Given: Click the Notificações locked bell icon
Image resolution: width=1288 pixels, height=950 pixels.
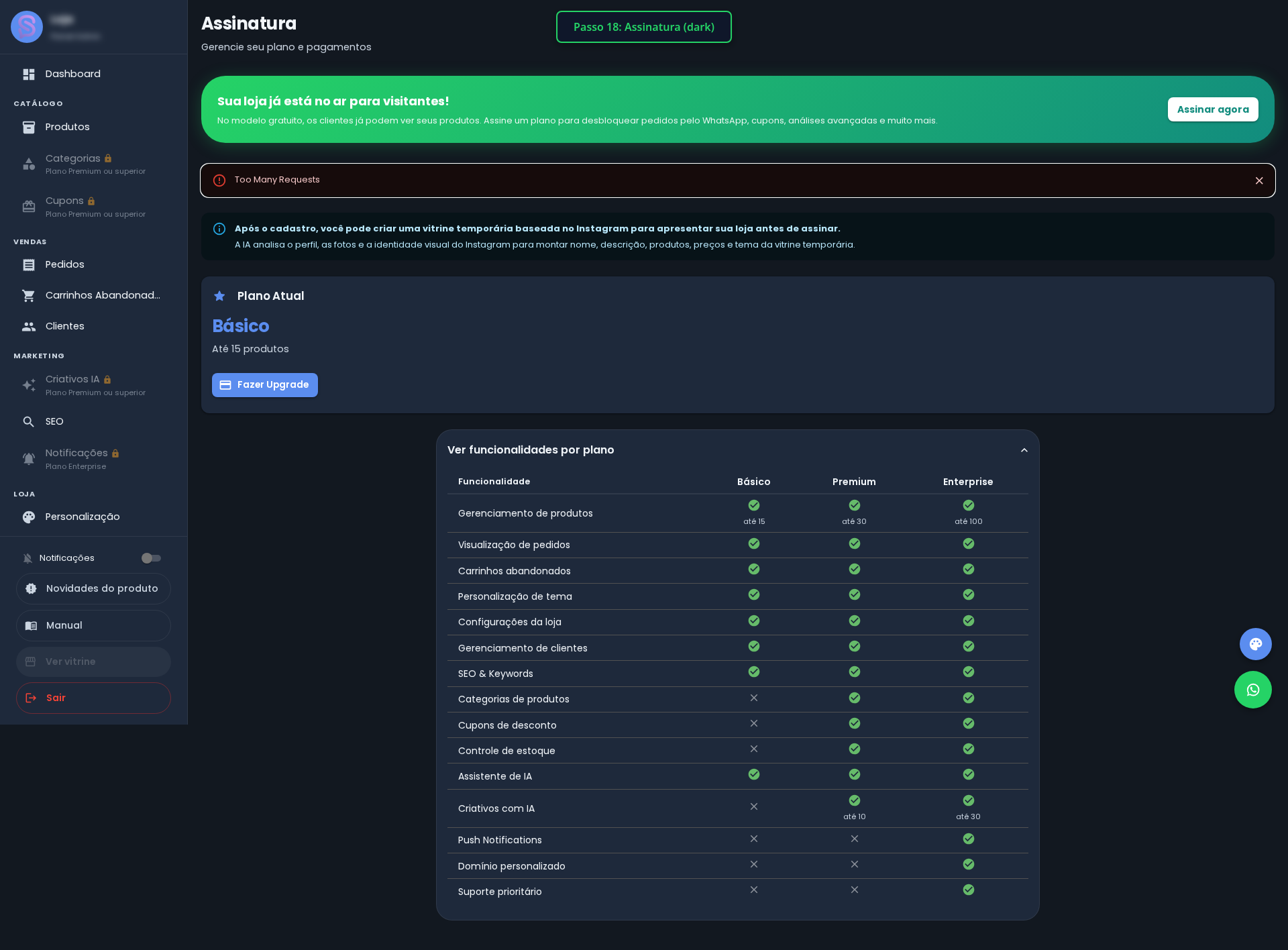Looking at the screenshot, I should 29,459.
